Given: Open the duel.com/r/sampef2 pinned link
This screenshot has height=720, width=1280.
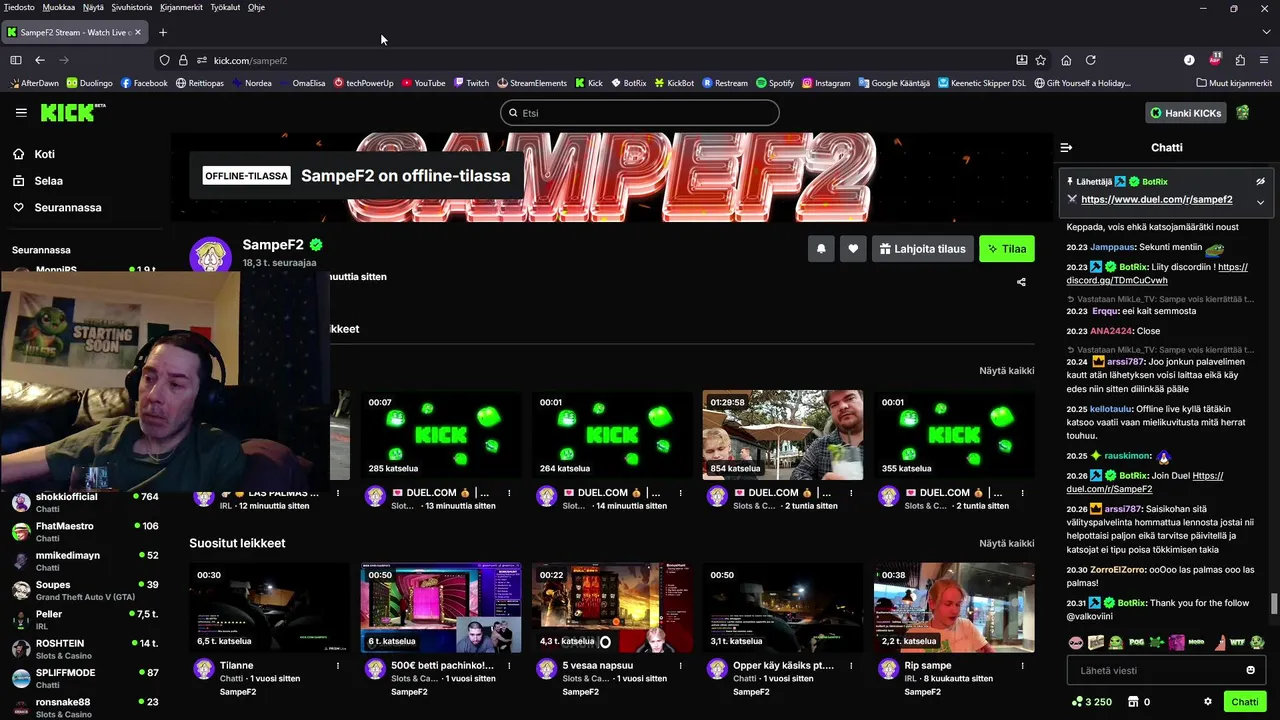Looking at the screenshot, I should 1157,199.
